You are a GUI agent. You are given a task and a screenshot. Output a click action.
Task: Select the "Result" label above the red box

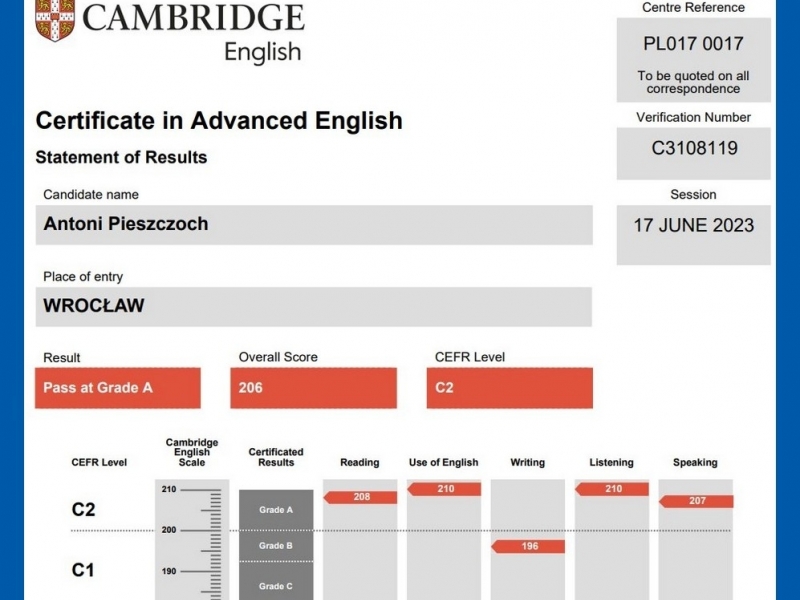click(62, 358)
